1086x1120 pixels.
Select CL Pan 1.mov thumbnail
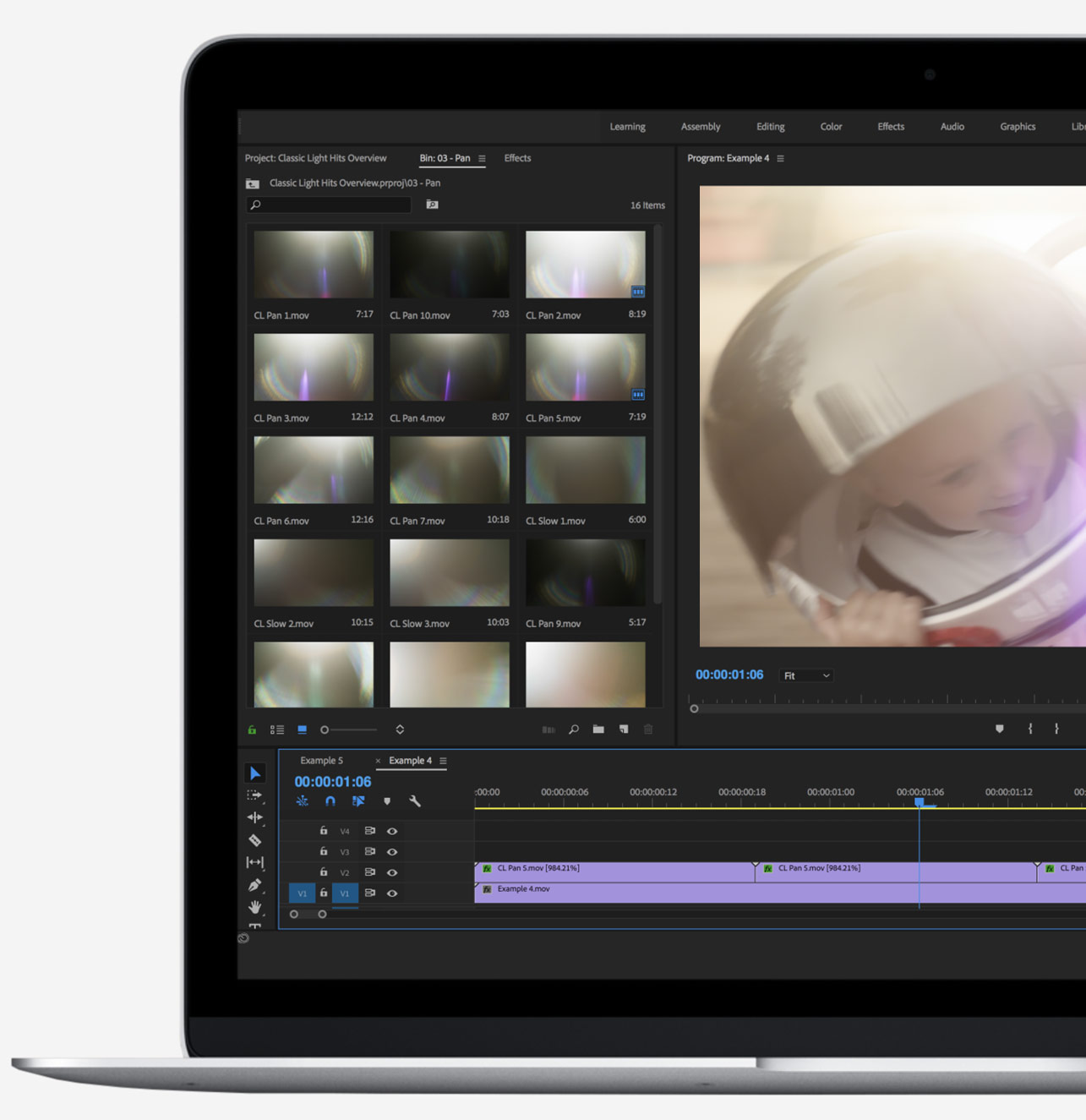coord(314,265)
